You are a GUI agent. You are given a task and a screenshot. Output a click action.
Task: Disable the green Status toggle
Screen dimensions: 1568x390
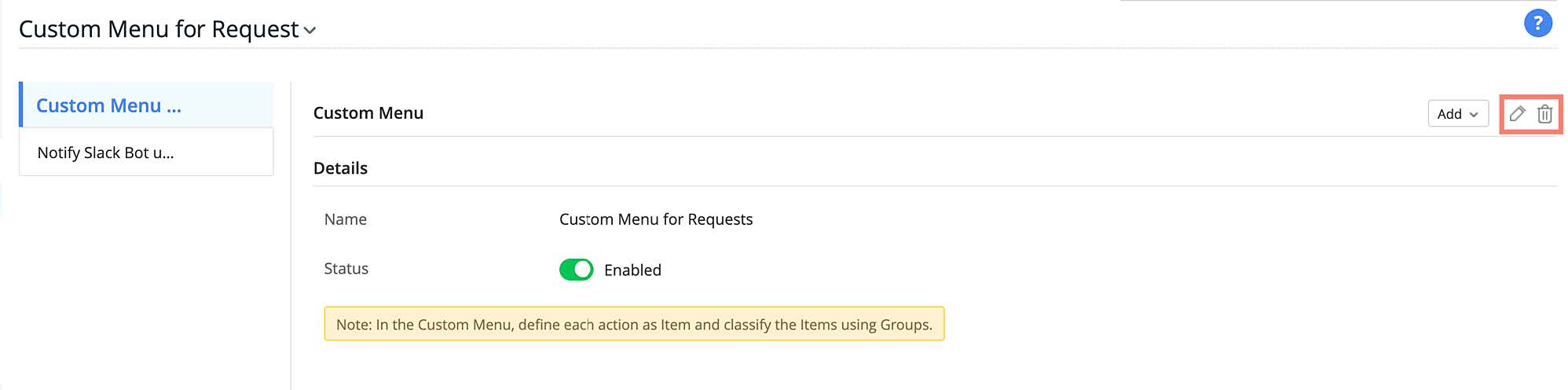point(577,270)
